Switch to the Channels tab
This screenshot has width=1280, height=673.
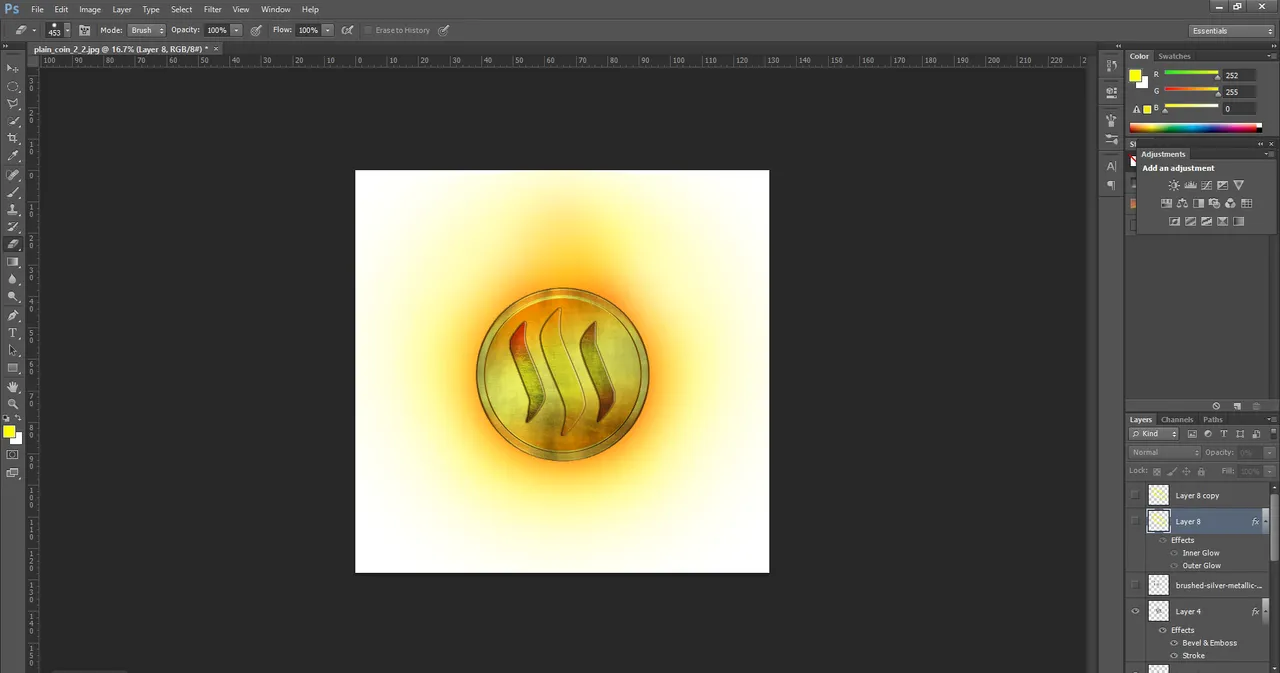coord(1177,419)
